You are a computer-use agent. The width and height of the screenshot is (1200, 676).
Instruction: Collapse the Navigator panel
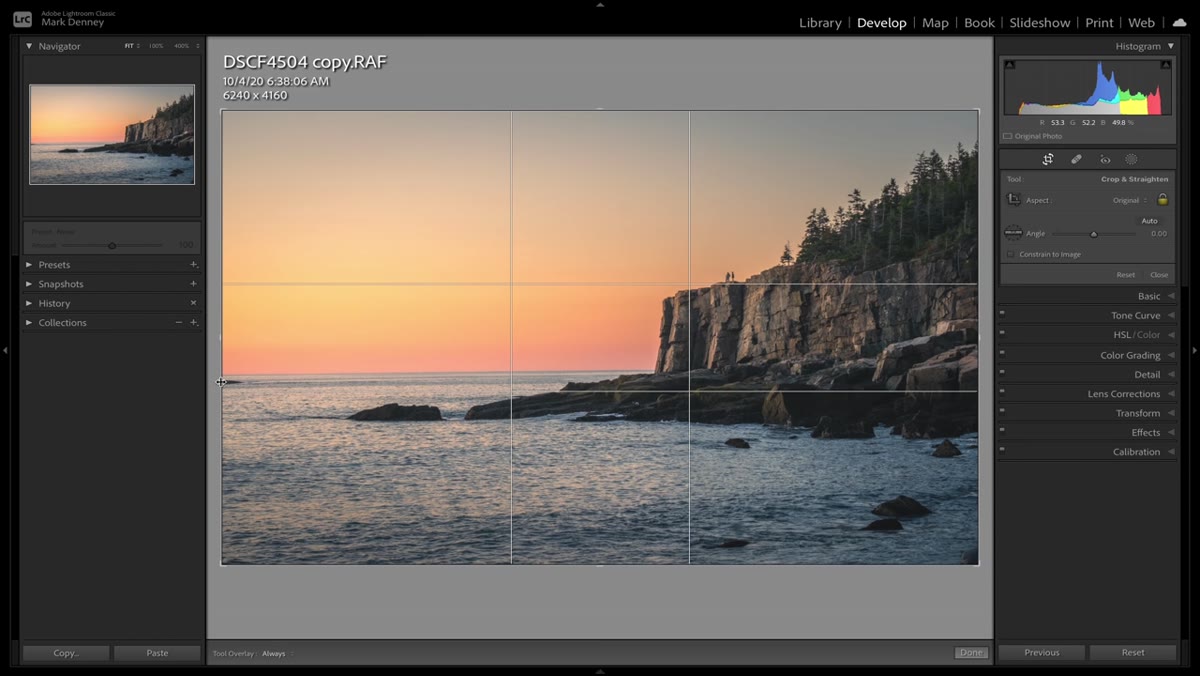(x=29, y=46)
